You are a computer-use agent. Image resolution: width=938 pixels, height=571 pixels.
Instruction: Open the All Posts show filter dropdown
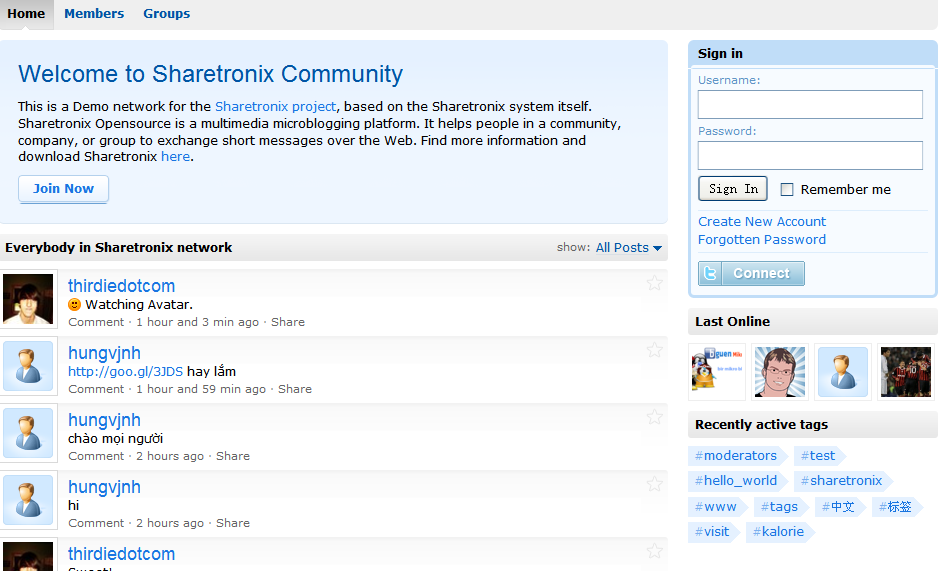tap(629, 248)
